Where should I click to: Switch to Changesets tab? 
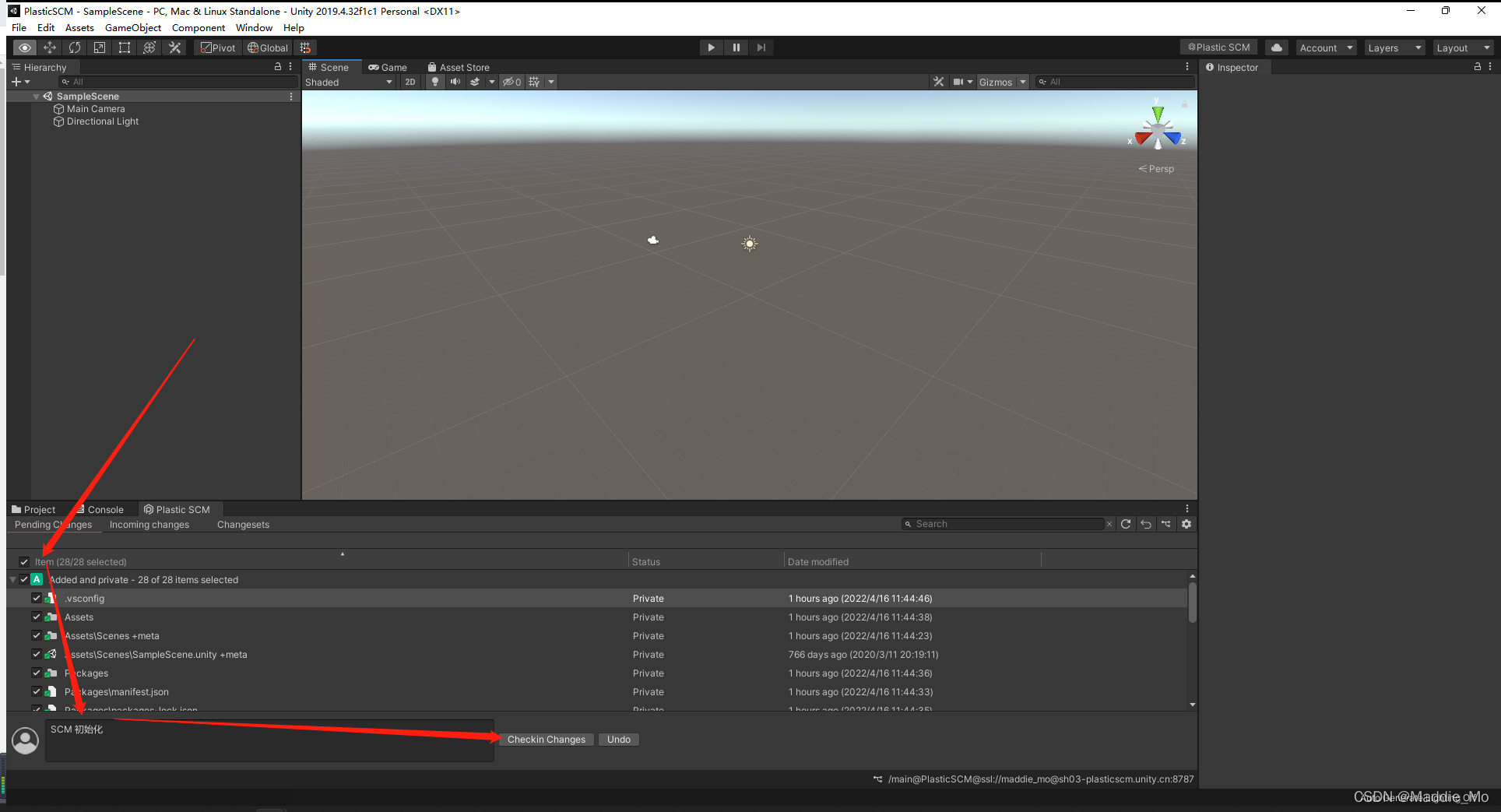click(x=243, y=525)
